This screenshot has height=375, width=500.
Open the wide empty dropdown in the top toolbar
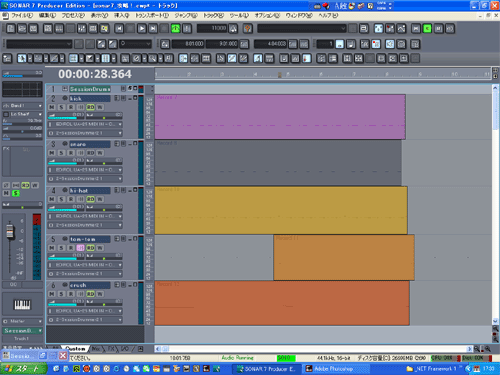pyautogui.click(x=302, y=29)
